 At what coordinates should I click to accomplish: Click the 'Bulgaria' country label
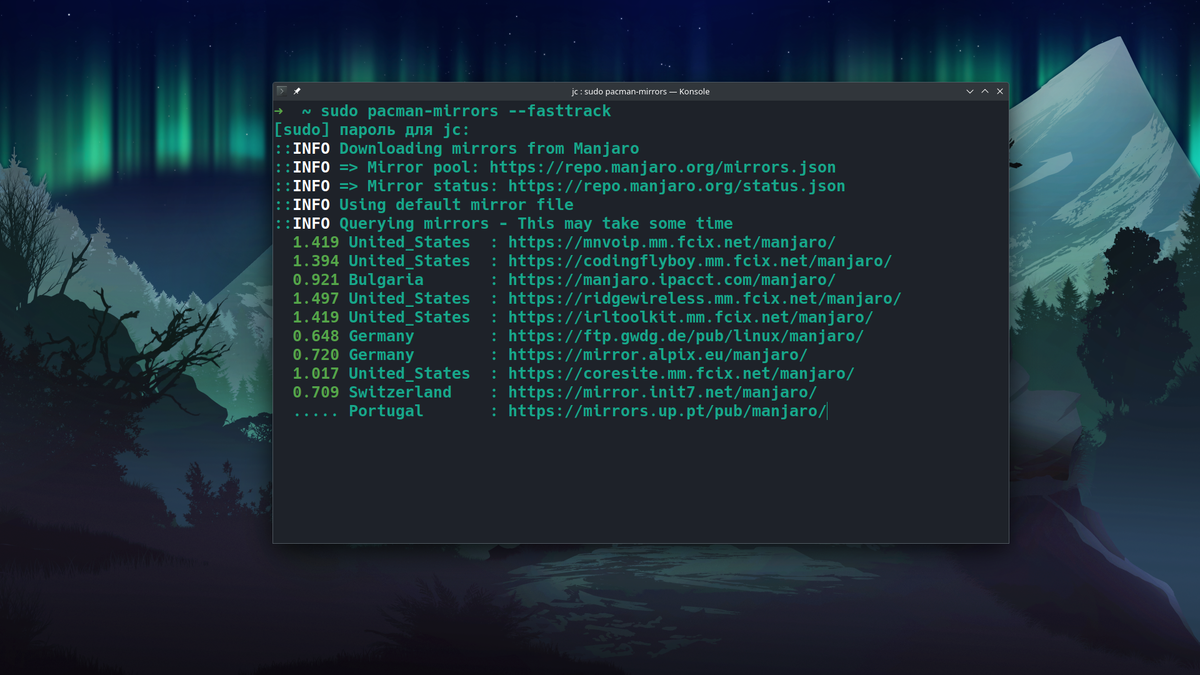386,280
